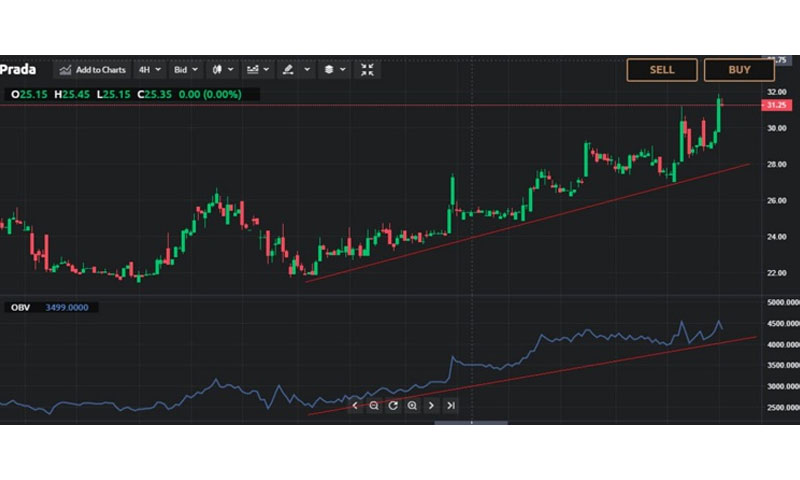This screenshot has height=480, width=800.
Task: Click the Add to Charts button
Action: point(92,70)
